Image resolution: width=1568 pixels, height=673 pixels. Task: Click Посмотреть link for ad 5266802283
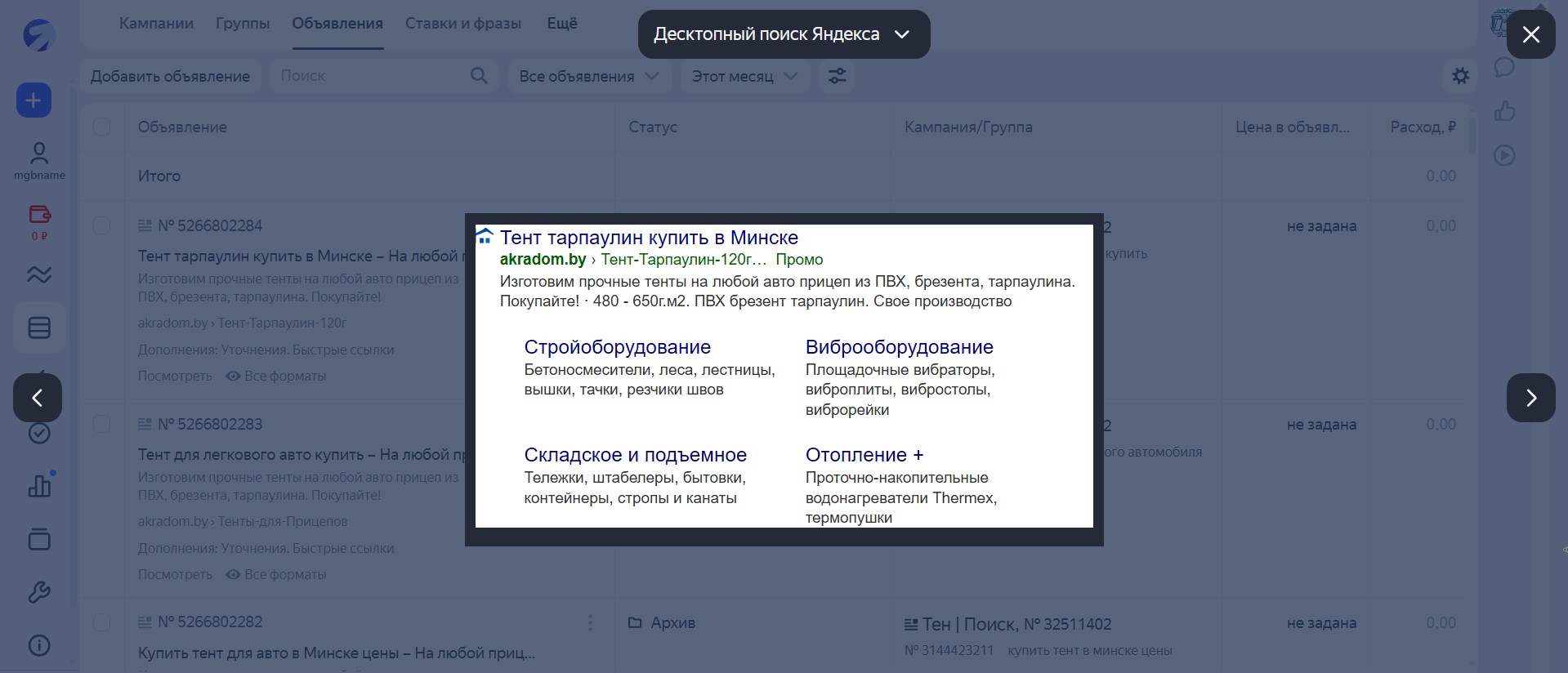[x=175, y=574]
